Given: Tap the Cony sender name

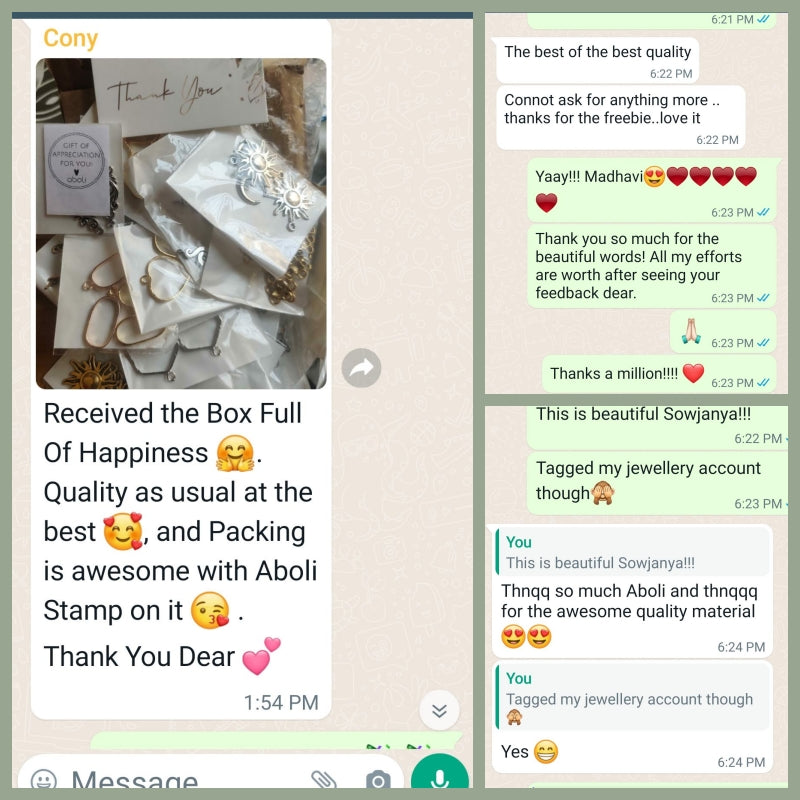Looking at the screenshot, I should (x=70, y=38).
